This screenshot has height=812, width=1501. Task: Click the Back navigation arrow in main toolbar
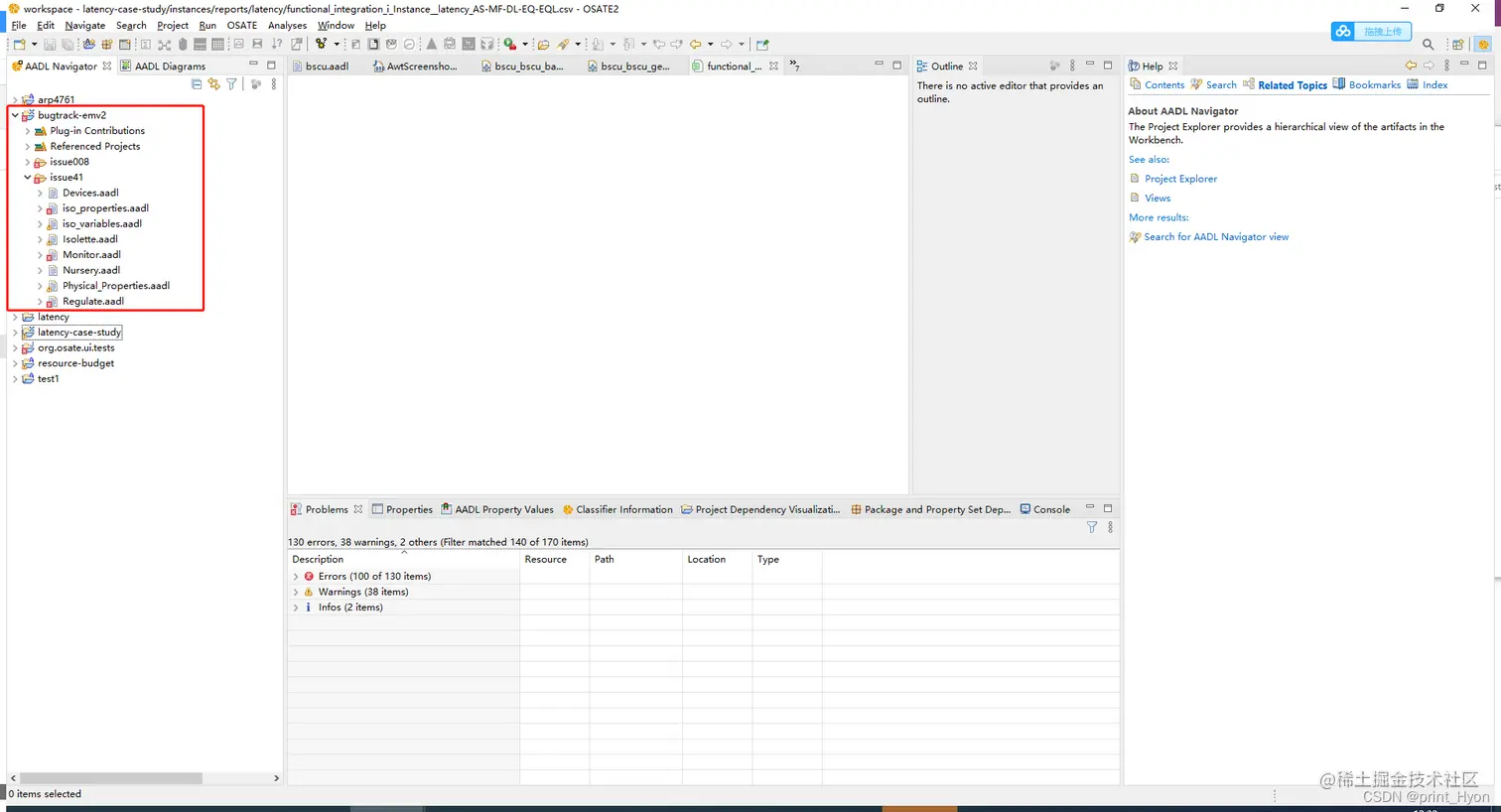[x=695, y=44]
